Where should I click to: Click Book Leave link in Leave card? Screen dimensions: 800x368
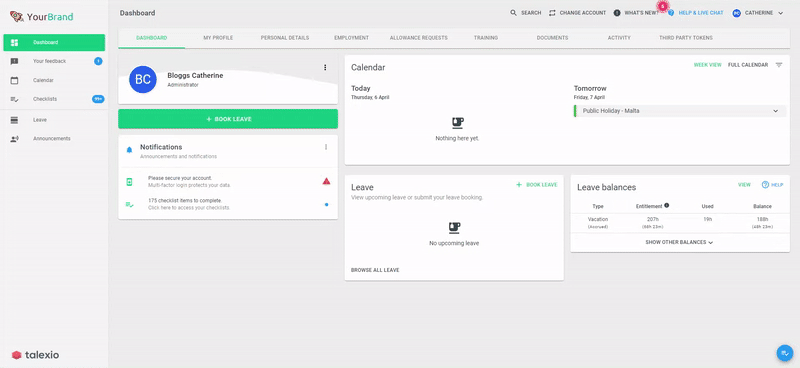coord(537,185)
